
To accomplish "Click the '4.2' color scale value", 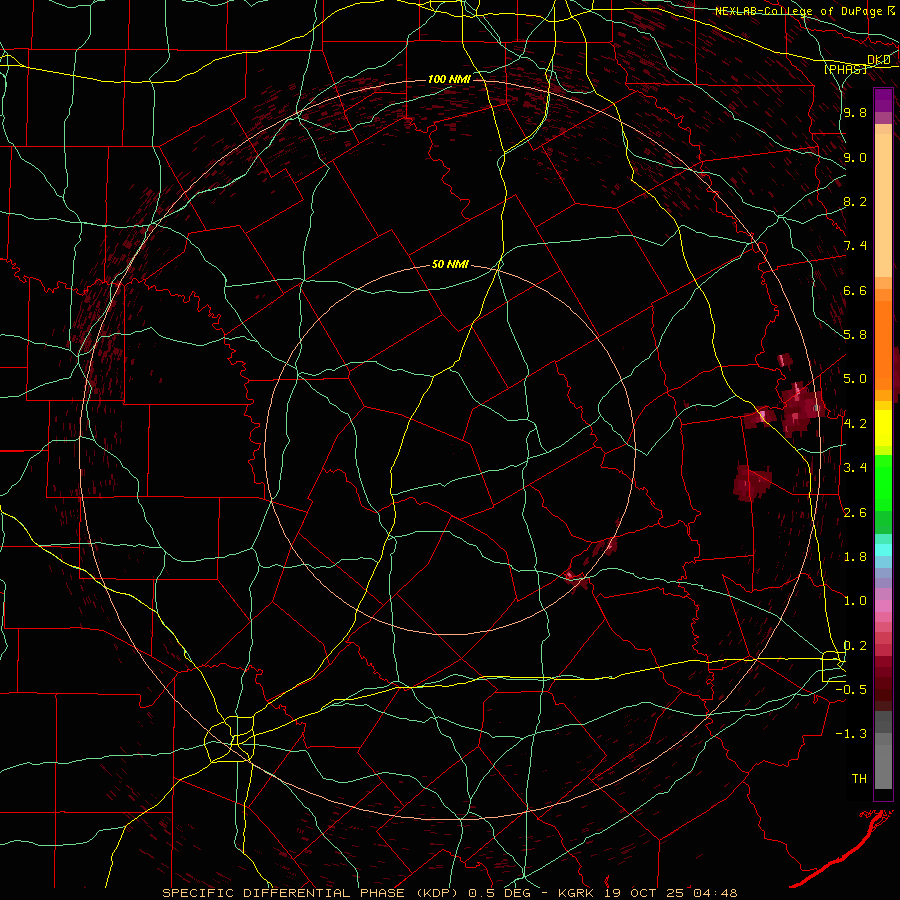I will coord(855,424).
